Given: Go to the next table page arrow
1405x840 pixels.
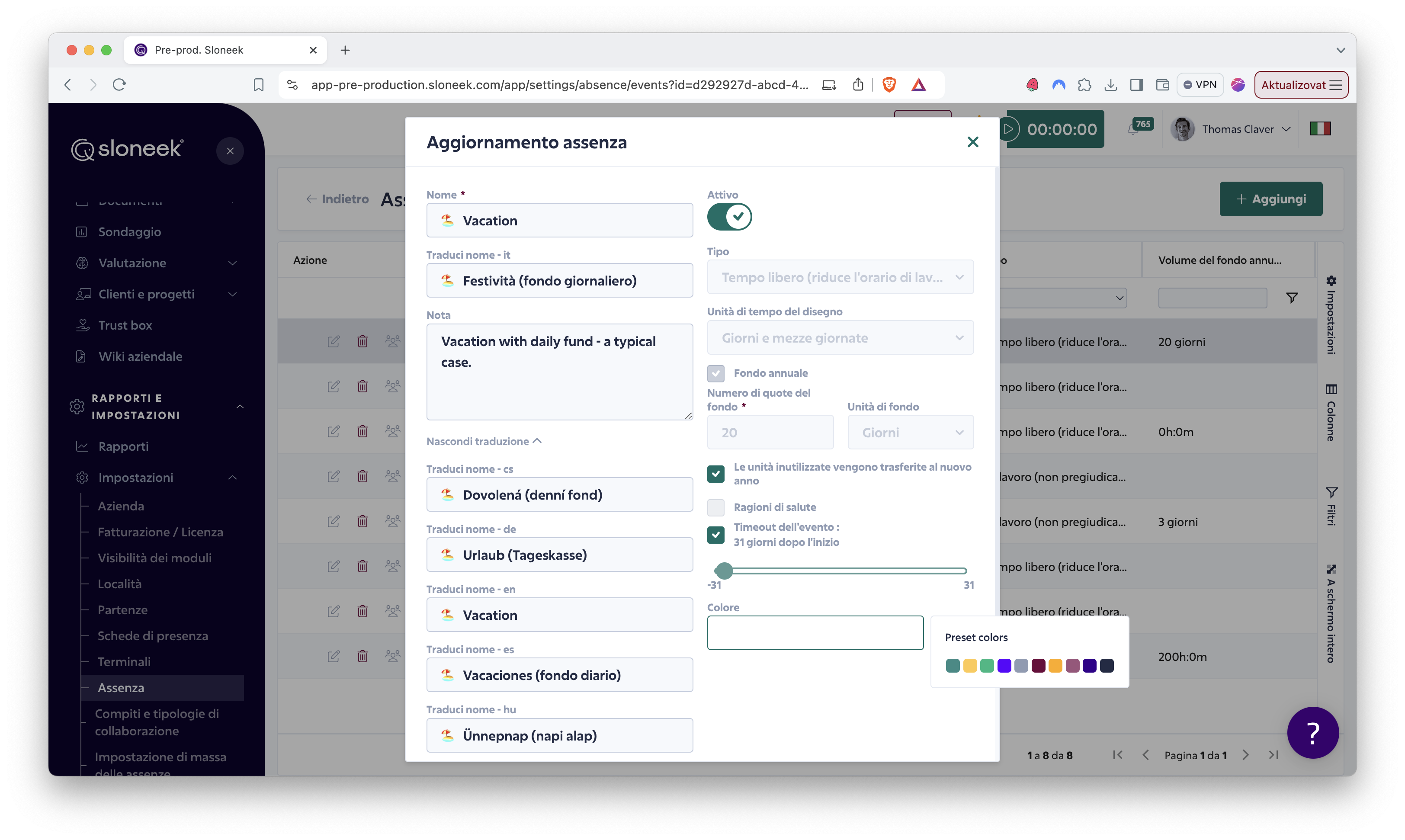Looking at the screenshot, I should coord(1245,755).
